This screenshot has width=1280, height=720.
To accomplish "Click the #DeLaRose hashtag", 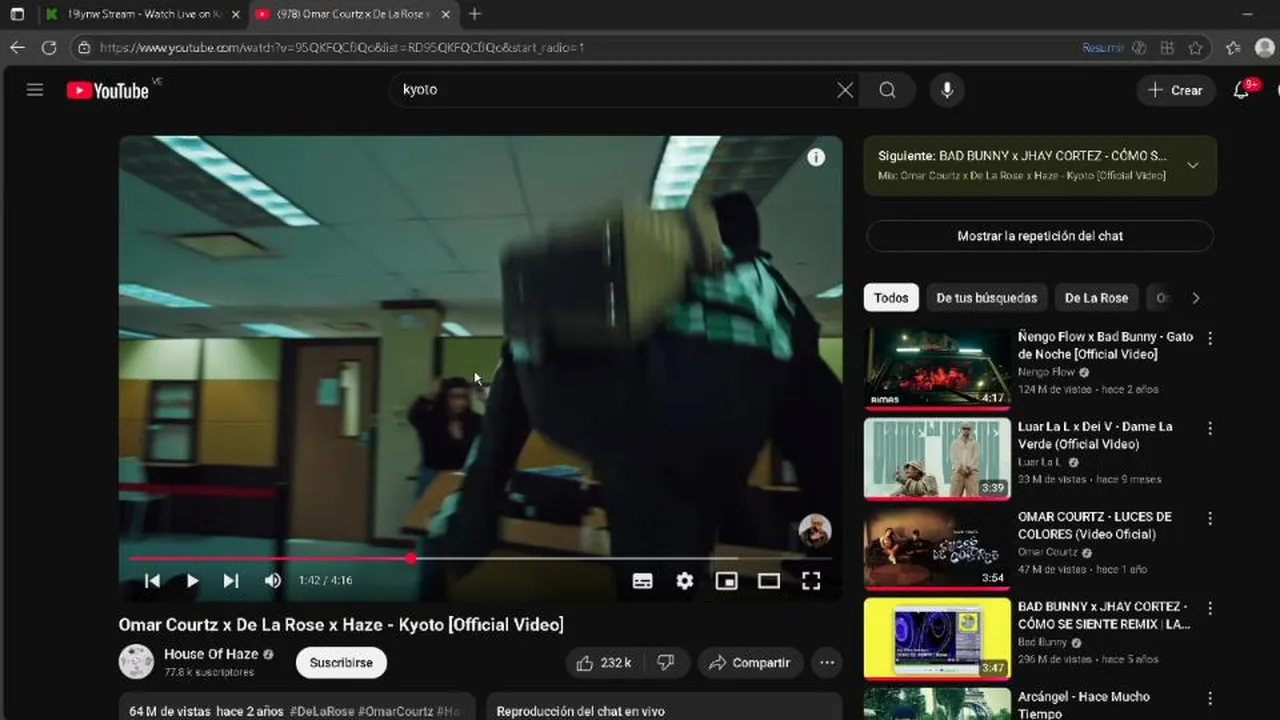I will (x=322, y=711).
